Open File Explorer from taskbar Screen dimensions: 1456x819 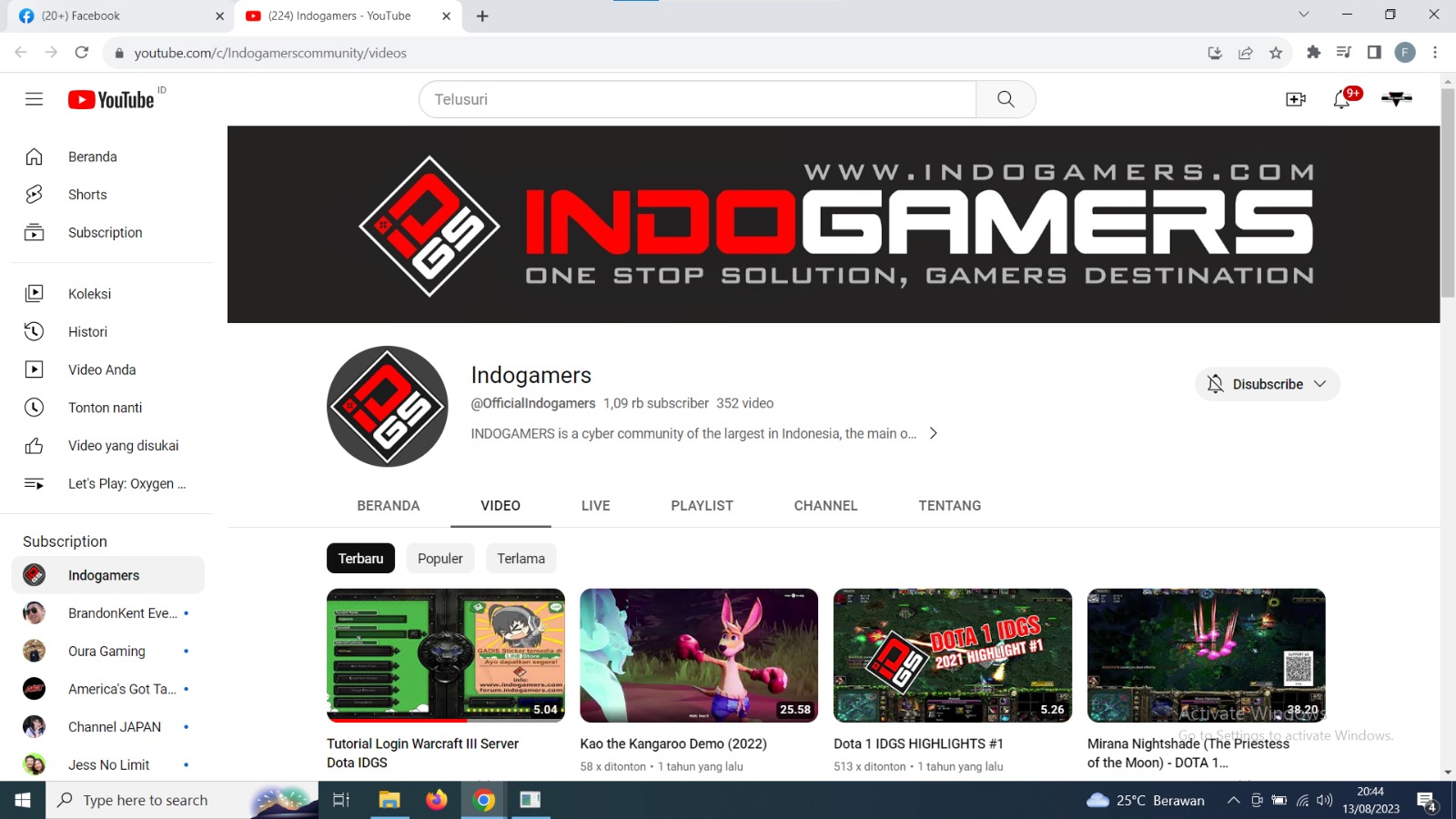click(x=389, y=800)
